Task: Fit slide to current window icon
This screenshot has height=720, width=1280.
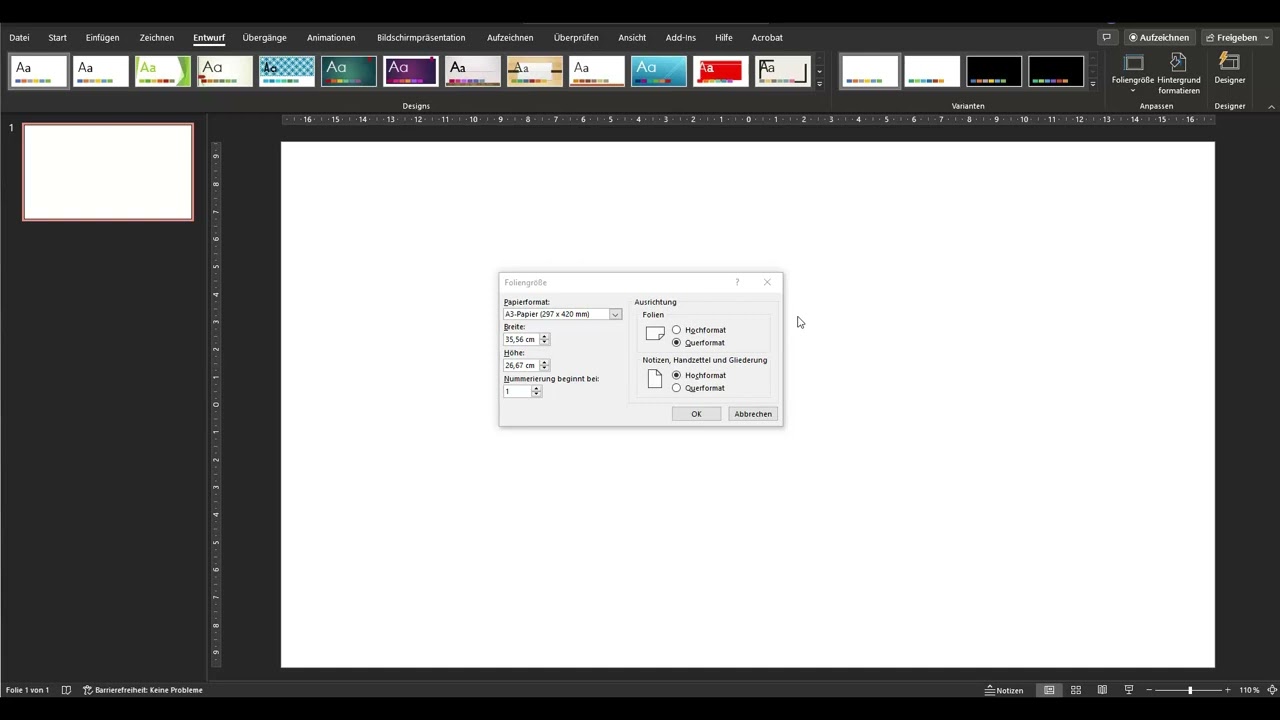Action: (1272, 690)
